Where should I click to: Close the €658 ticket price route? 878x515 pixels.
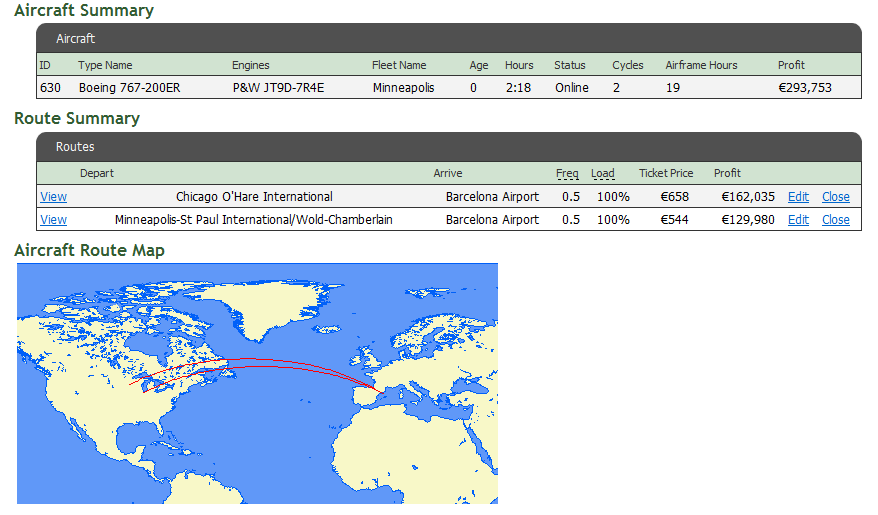coord(835,197)
